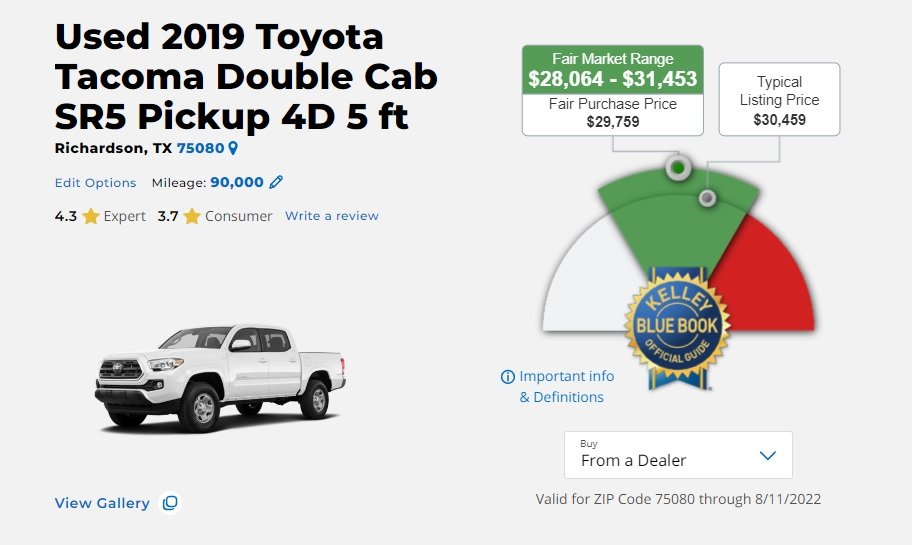Click the Fair Market Range green box
Viewport: 912px width, 545px height.
click(x=612, y=70)
